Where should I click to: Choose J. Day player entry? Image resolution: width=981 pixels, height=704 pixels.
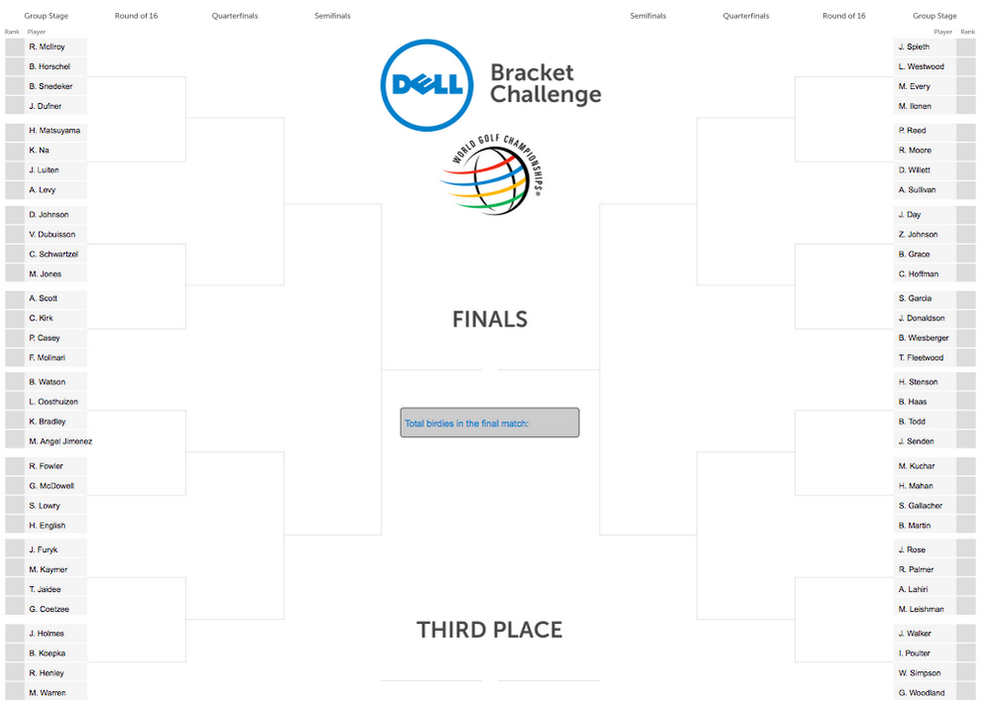pos(925,215)
